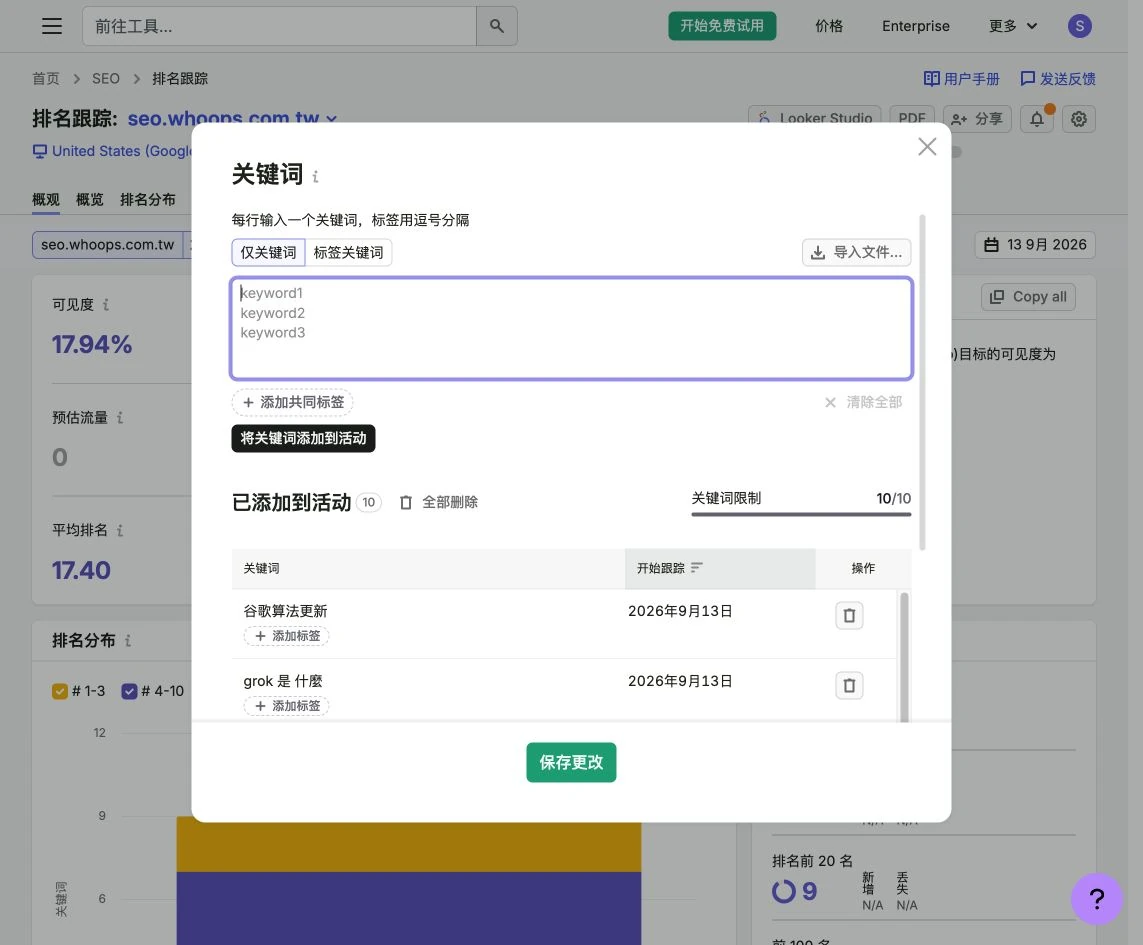Image resolution: width=1143 pixels, height=945 pixels.
Task: Open notifications bell icon
Action: click(1037, 119)
